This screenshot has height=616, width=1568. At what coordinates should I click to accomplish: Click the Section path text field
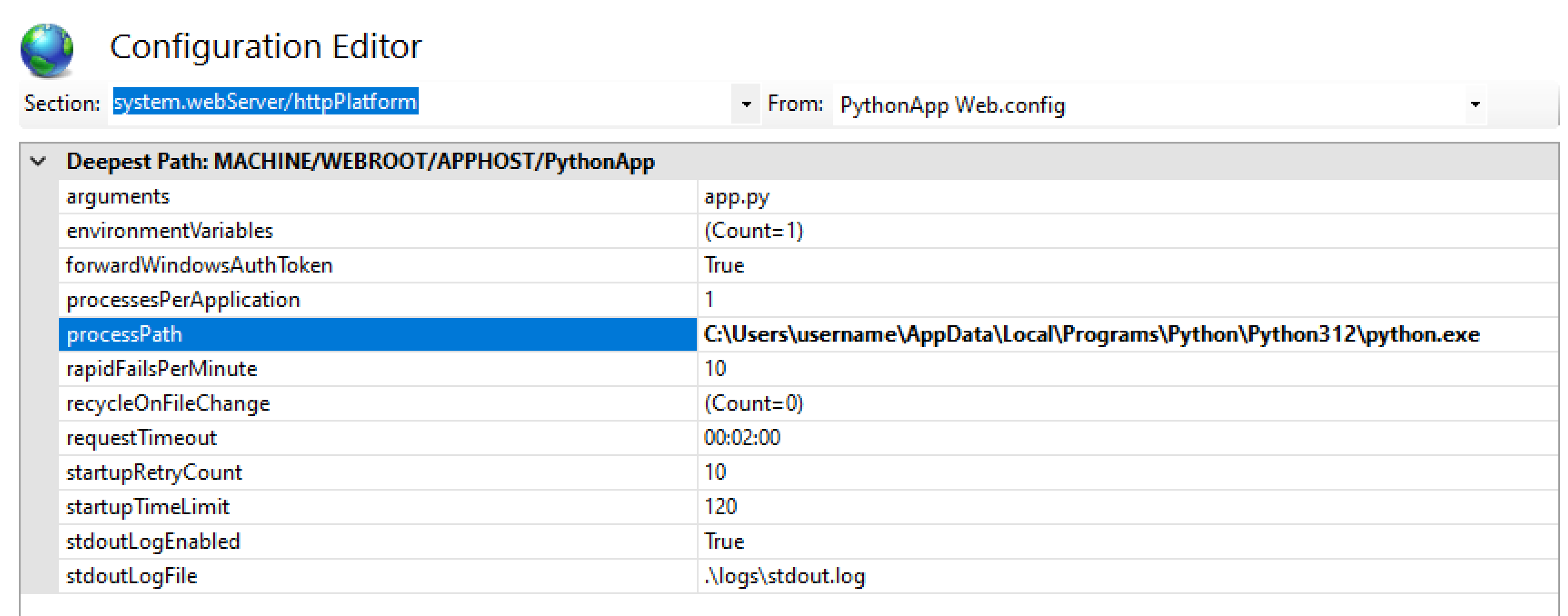(x=420, y=103)
